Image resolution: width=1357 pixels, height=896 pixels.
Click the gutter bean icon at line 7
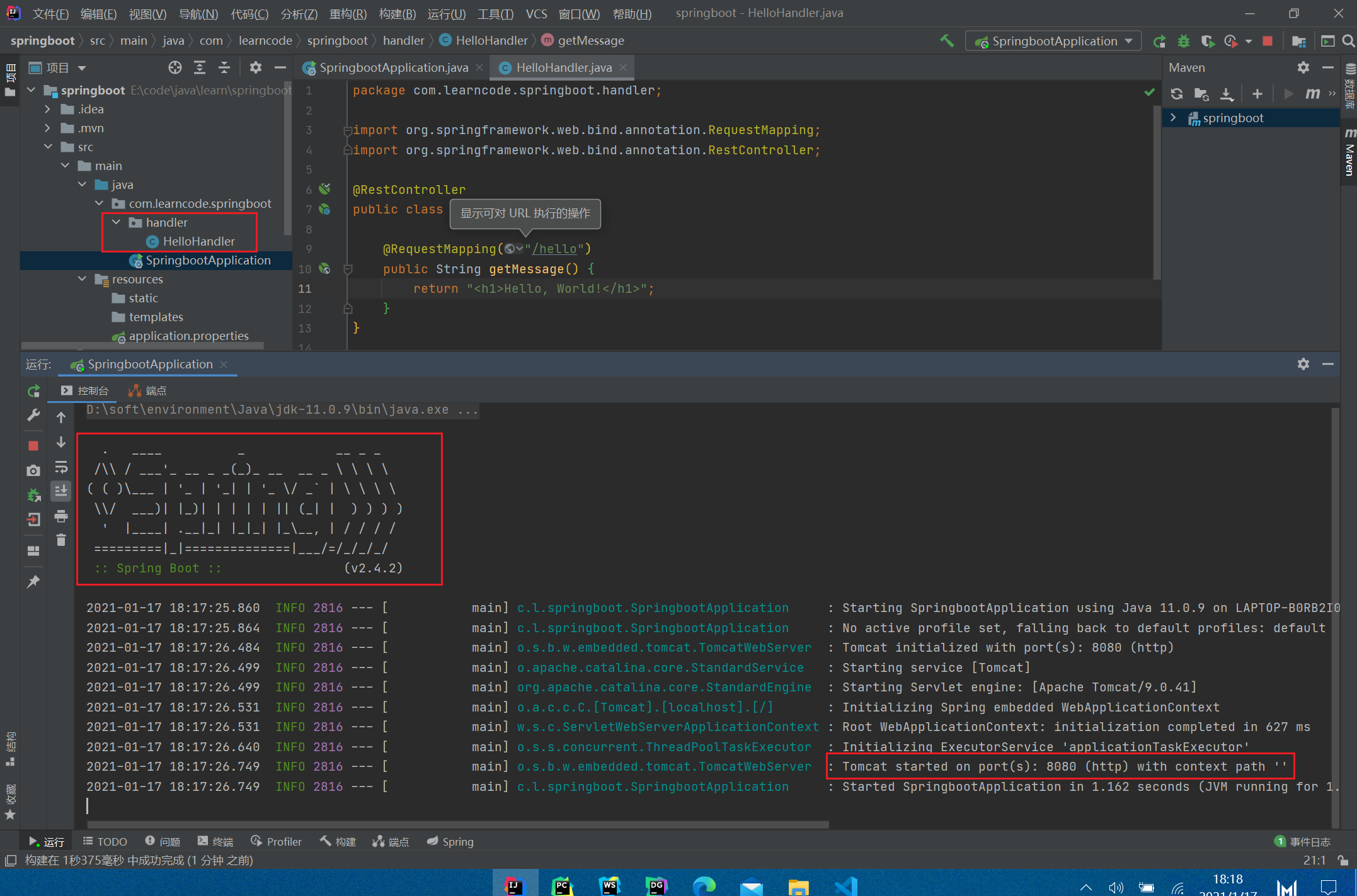(325, 210)
